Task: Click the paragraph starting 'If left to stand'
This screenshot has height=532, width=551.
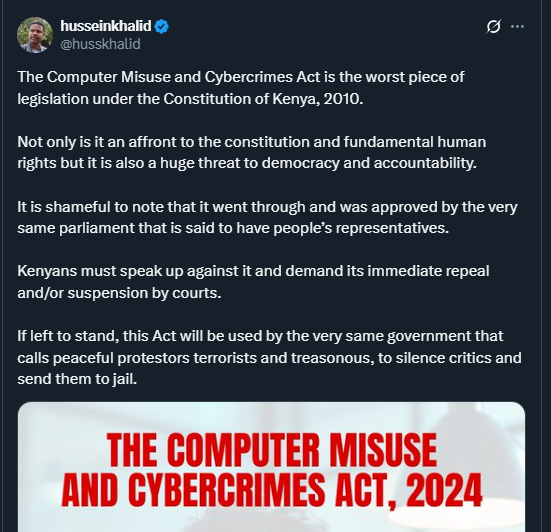Action: [270, 357]
